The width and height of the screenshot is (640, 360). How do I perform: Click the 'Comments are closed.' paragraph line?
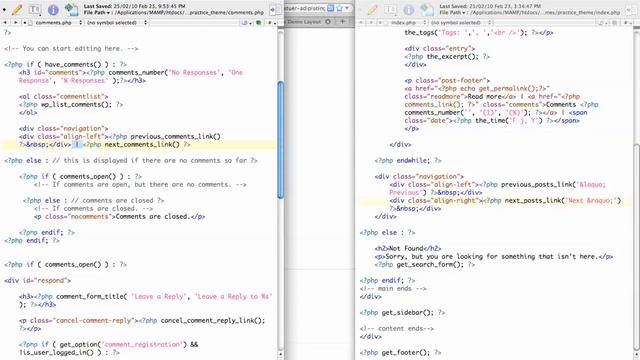coord(119,216)
